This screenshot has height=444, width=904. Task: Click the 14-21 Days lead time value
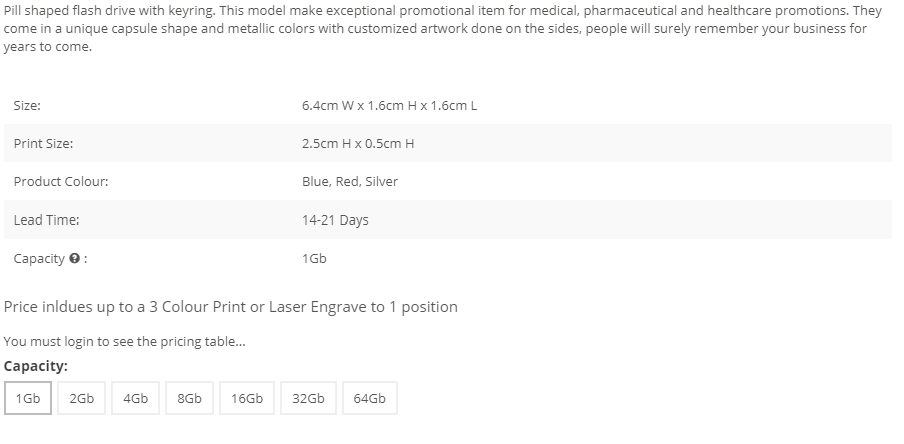tap(334, 220)
